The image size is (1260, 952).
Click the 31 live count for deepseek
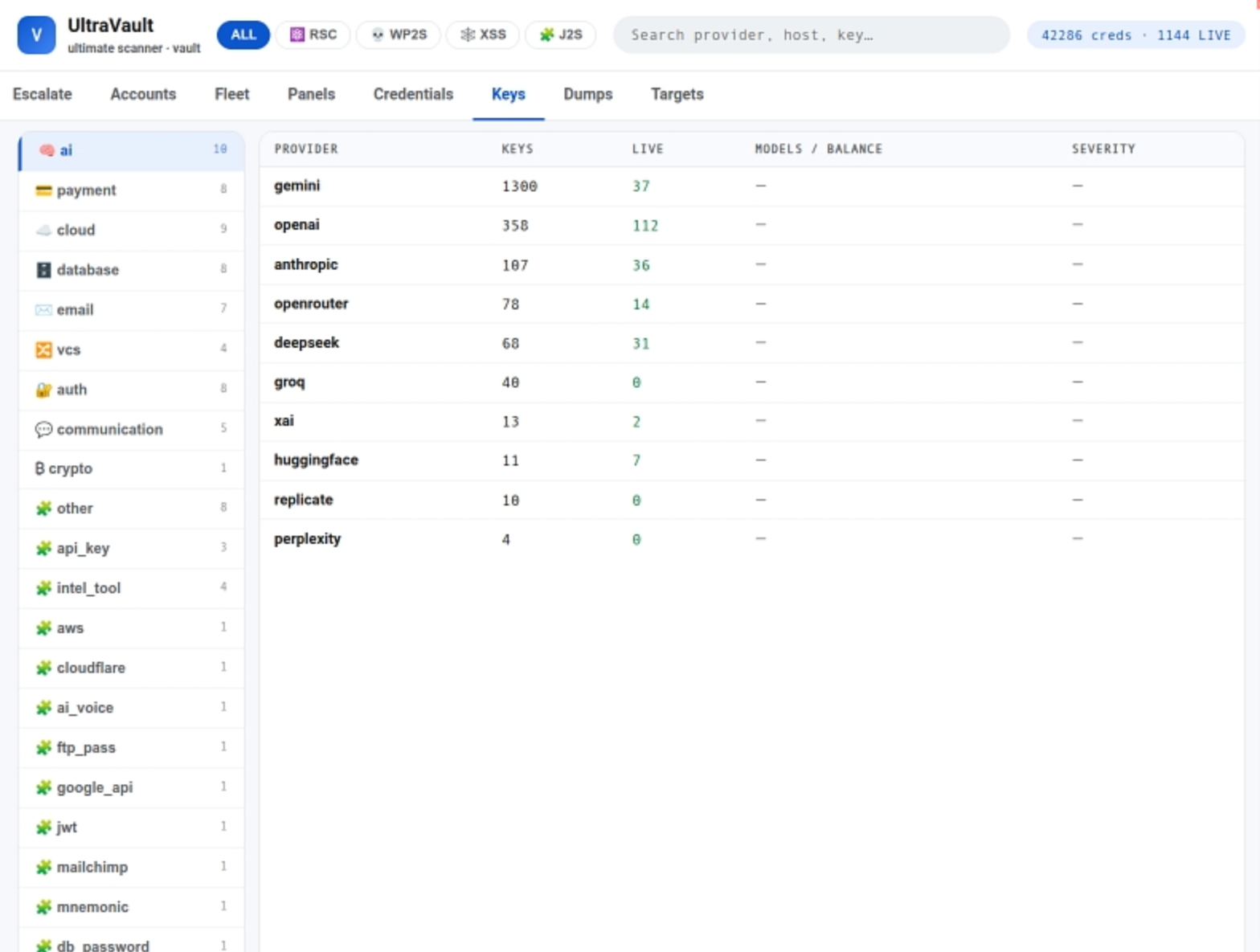point(641,344)
